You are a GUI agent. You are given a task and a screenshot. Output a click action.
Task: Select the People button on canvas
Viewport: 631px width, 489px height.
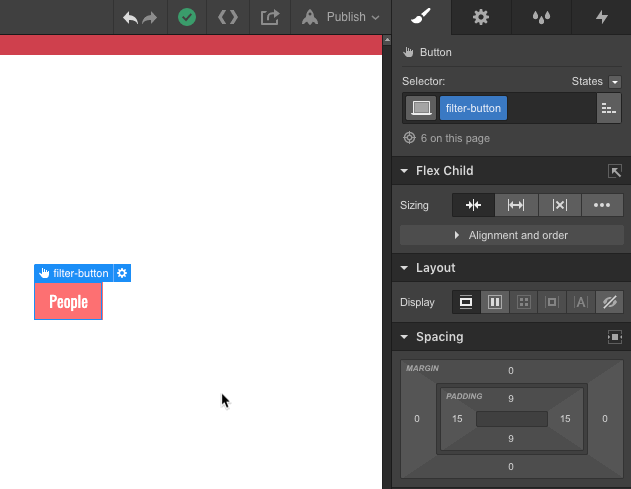click(68, 301)
